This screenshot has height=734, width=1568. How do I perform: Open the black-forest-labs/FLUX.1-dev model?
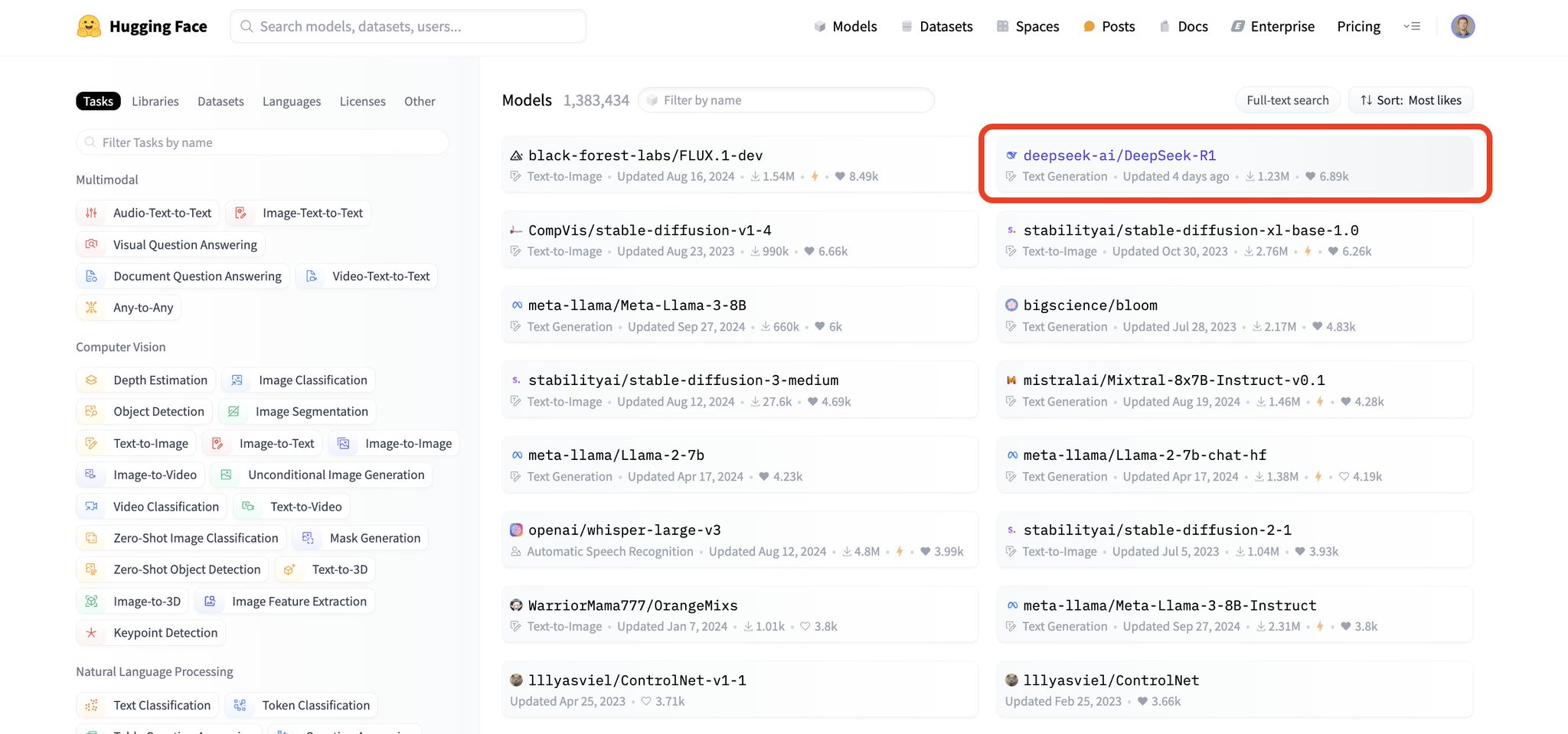pos(740,165)
